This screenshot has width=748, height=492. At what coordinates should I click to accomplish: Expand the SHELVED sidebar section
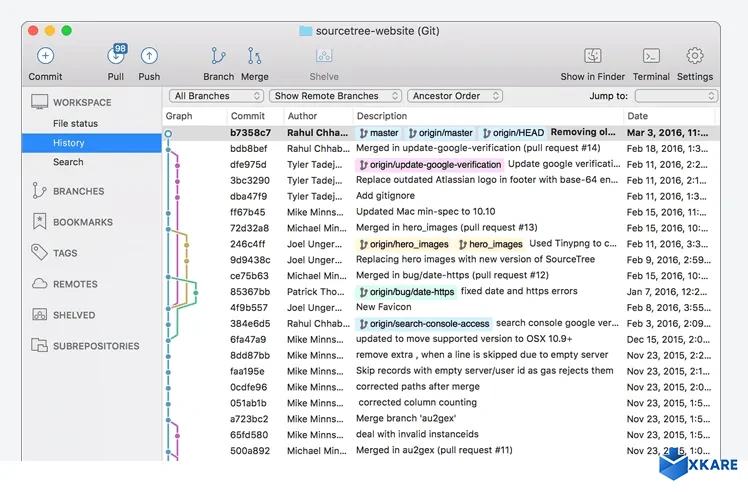point(74,315)
